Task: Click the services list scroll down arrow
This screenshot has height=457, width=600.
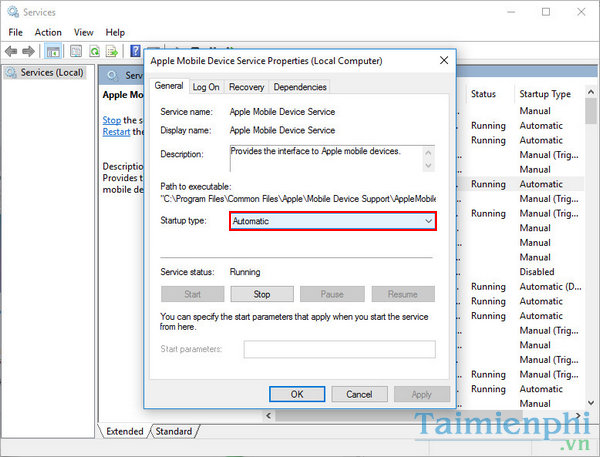Action: (x=591, y=403)
